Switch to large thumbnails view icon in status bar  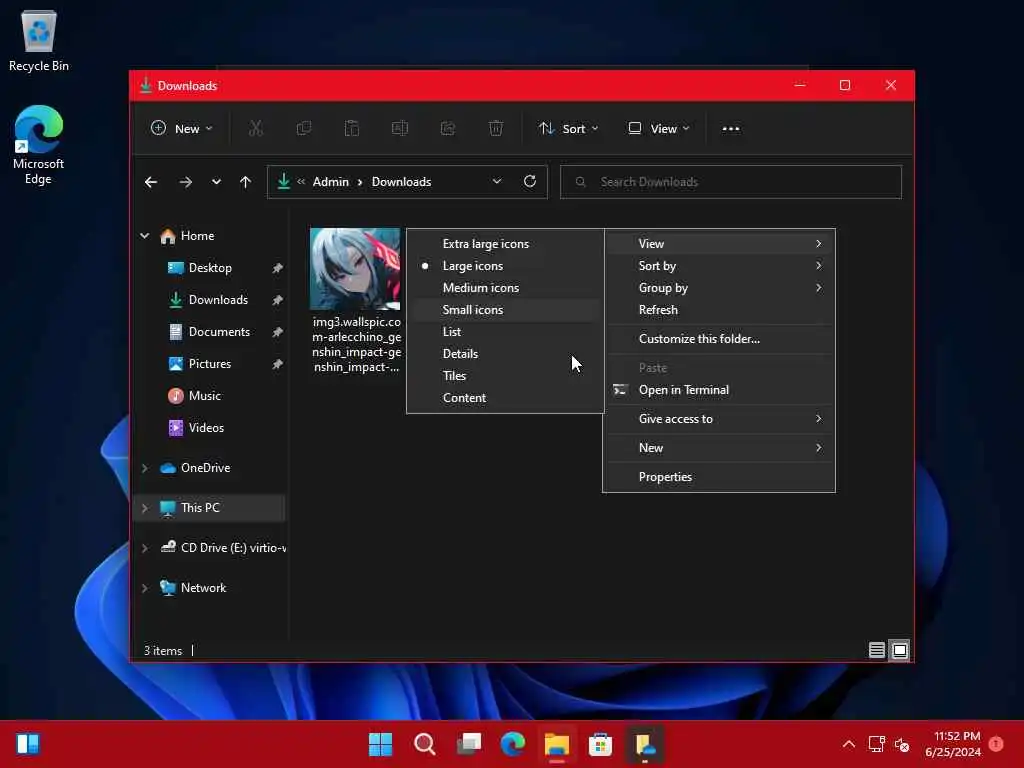pos(900,650)
